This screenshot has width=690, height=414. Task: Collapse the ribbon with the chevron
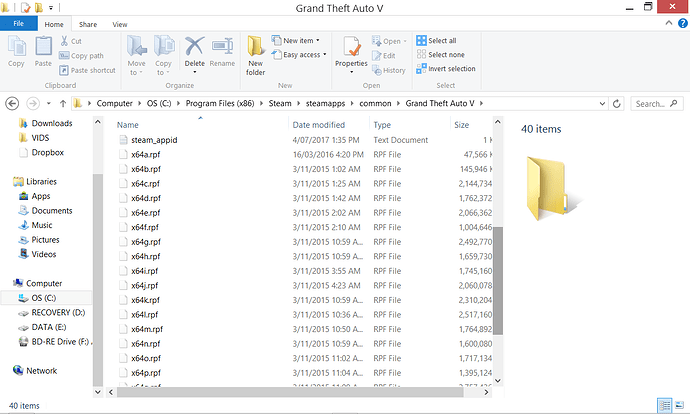coord(669,23)
